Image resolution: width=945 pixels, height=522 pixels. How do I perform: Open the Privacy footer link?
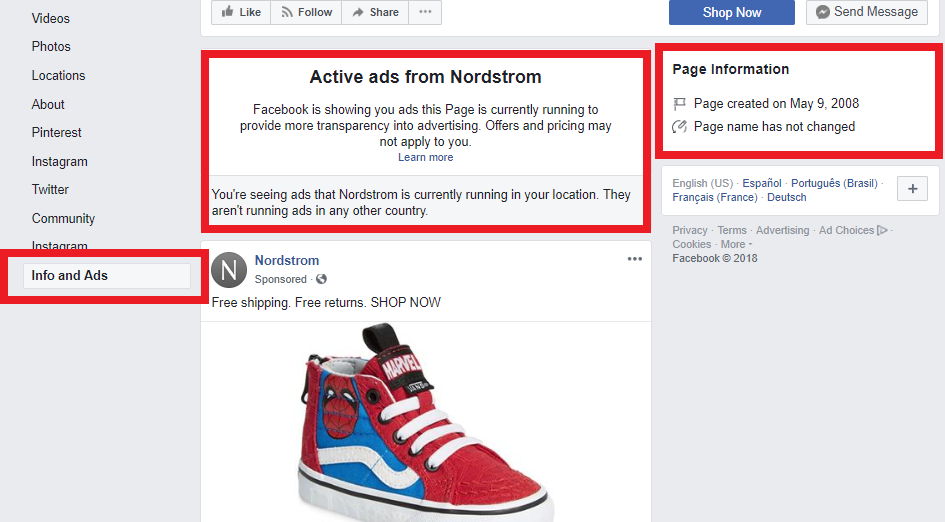(690, 230)
